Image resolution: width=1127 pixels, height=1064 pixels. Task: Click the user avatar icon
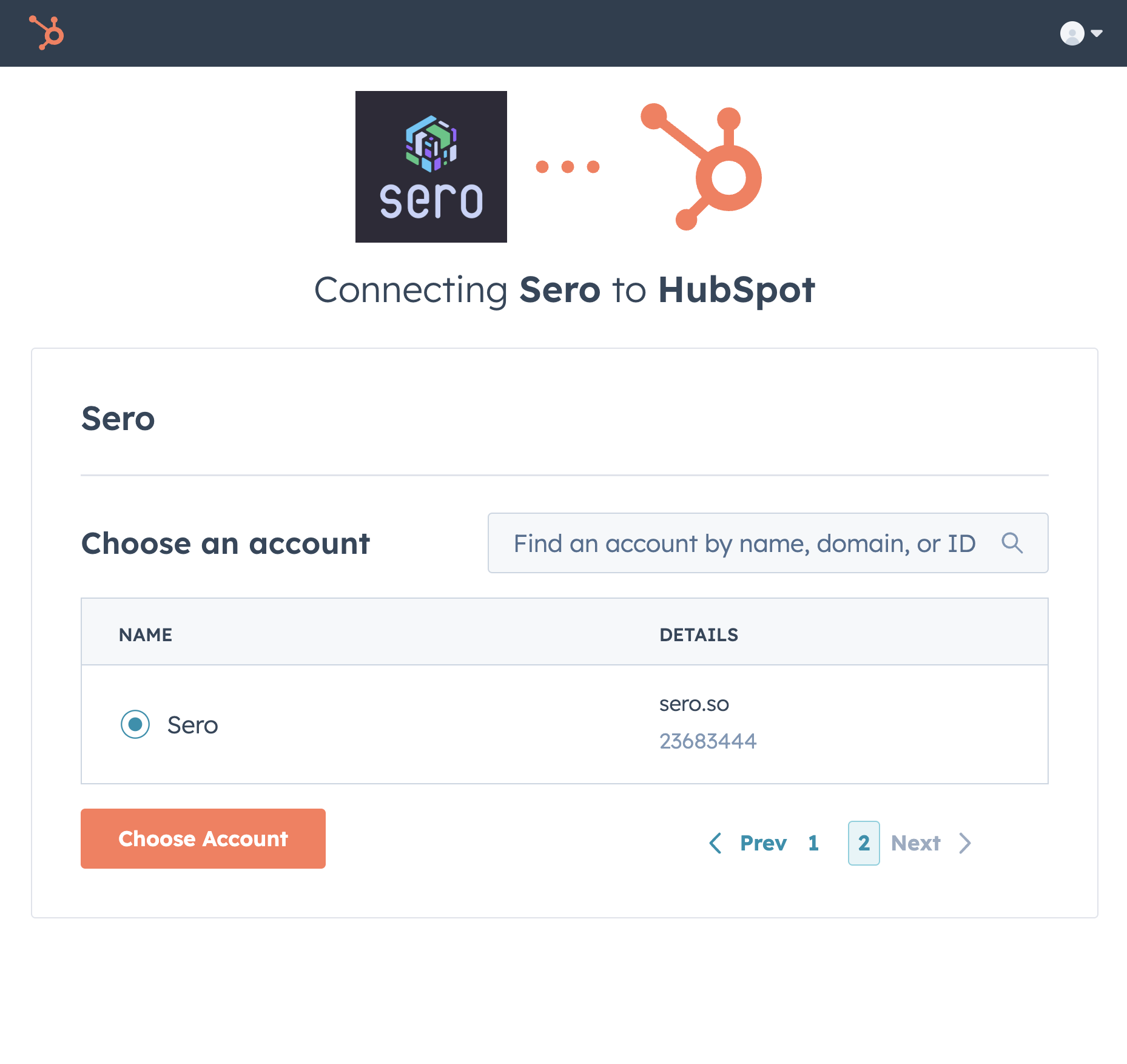pyautogui.click(x=1072, y=33)
